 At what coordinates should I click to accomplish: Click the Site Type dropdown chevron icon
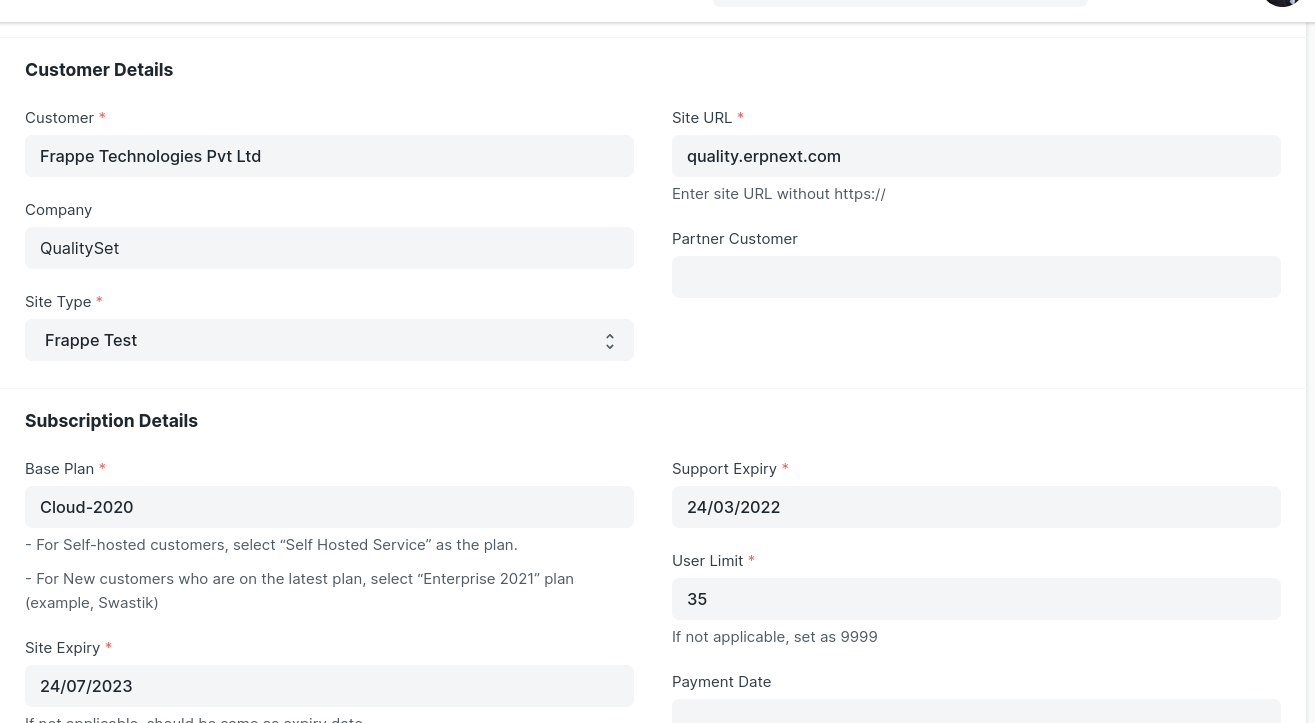(x=610, y=340)
